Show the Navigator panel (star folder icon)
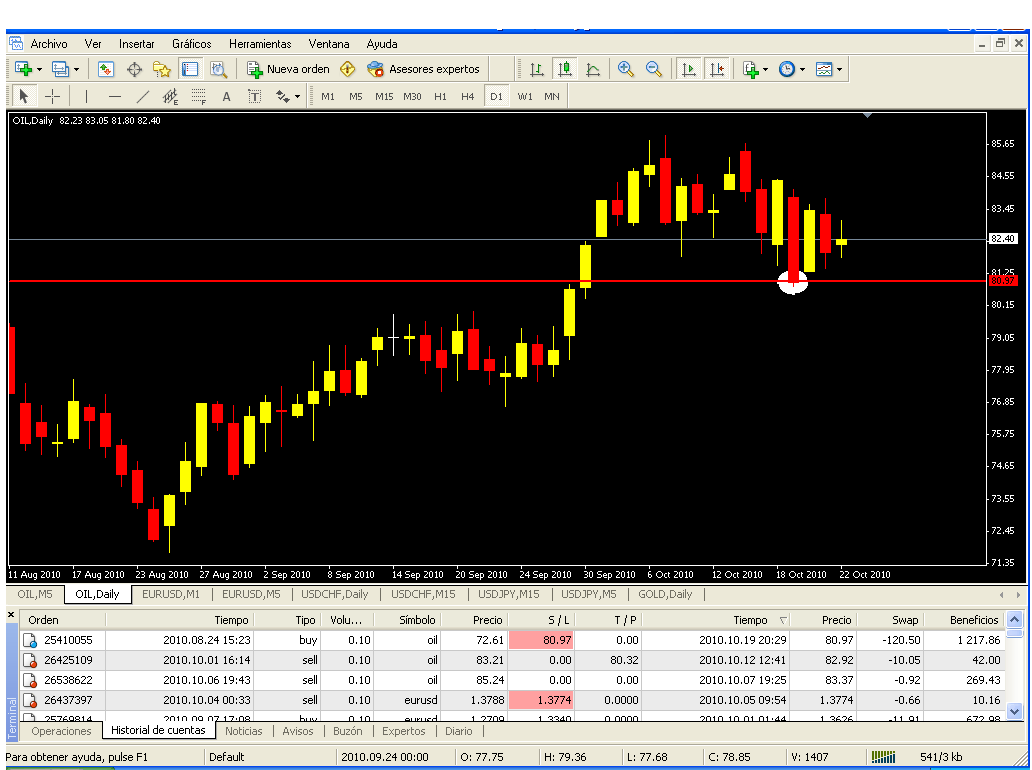 point(162,69)
